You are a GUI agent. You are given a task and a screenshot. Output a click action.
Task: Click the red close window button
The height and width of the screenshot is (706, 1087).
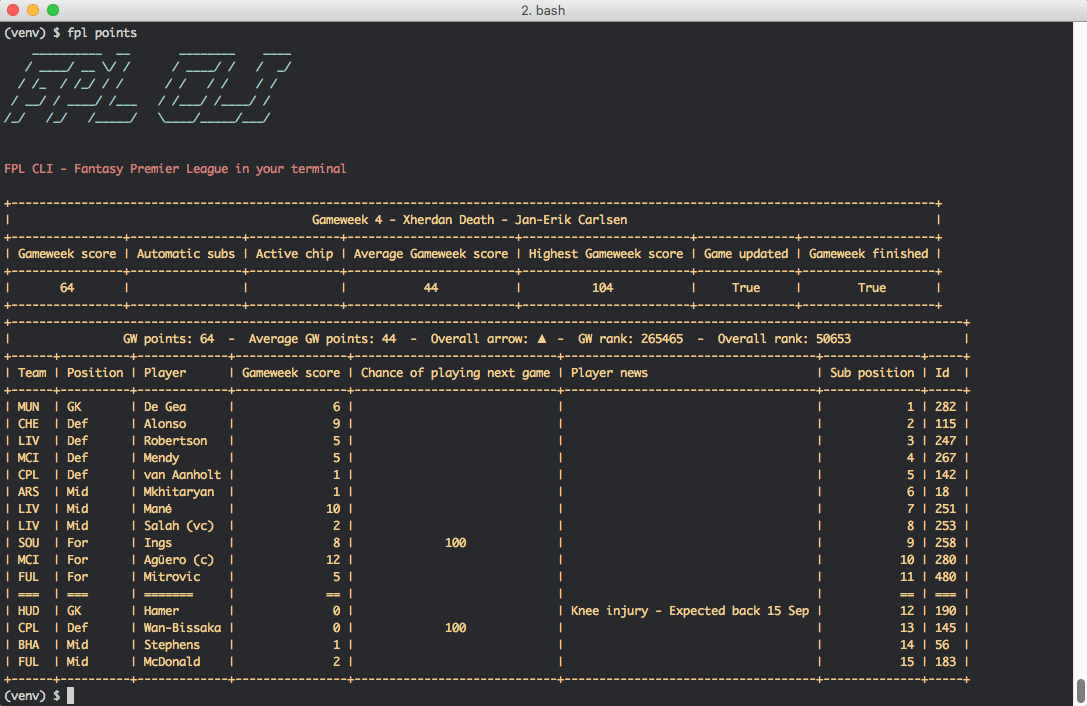(12, 10)
